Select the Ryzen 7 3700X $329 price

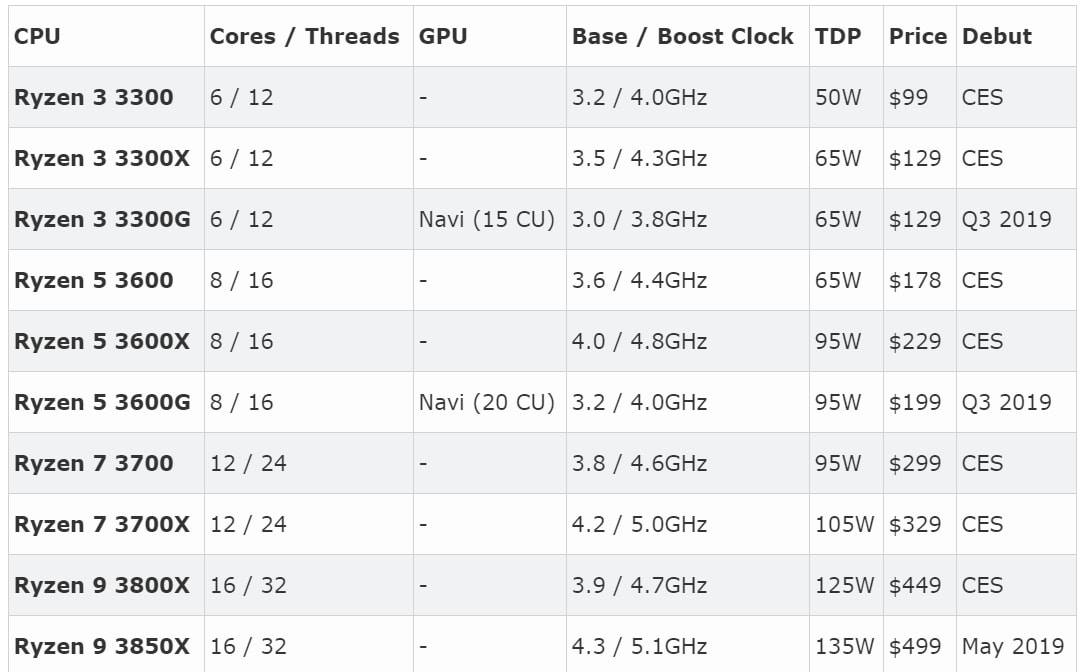click(x=915, y=524)
